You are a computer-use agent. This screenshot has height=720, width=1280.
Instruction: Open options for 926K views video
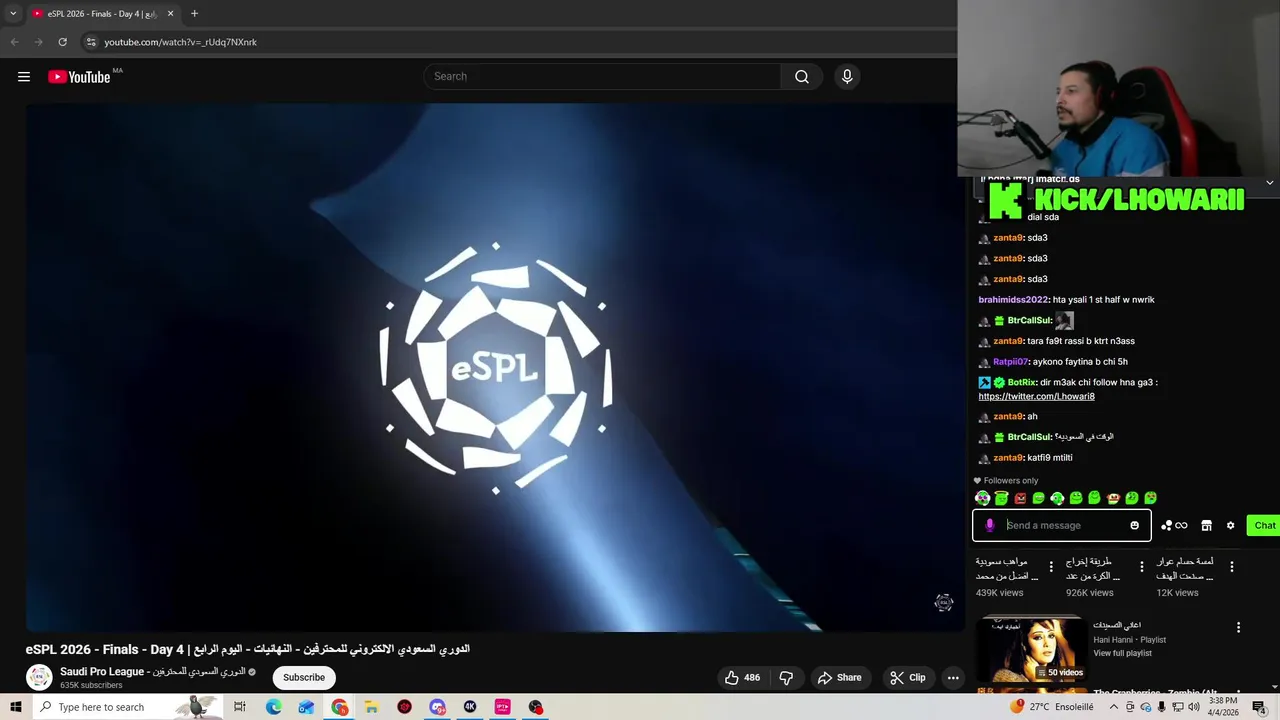point(1142,567)
